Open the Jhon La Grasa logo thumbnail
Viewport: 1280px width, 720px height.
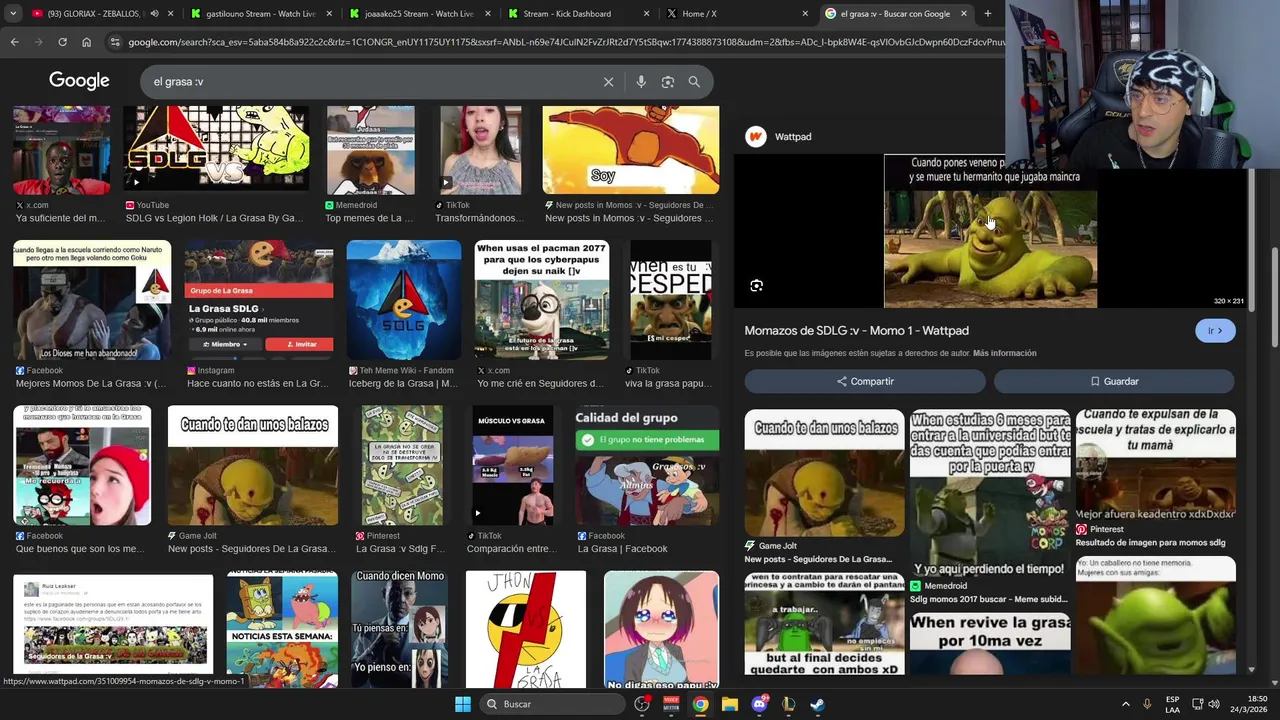[x=525, y=629]
